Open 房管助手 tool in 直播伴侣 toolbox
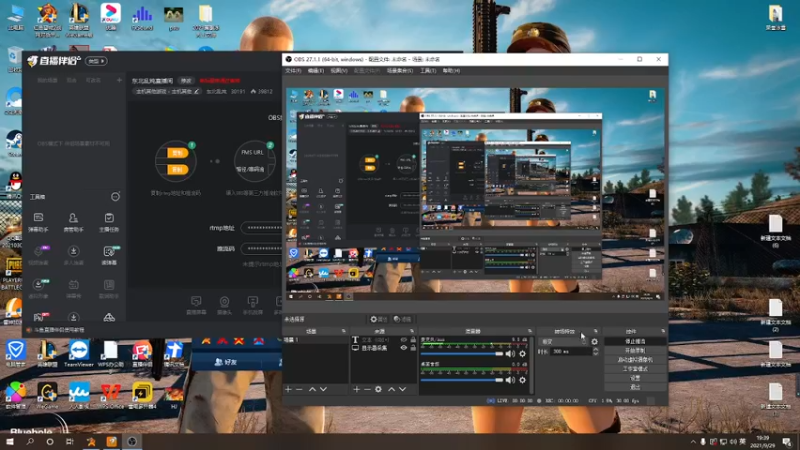 (x=73, y=222)
